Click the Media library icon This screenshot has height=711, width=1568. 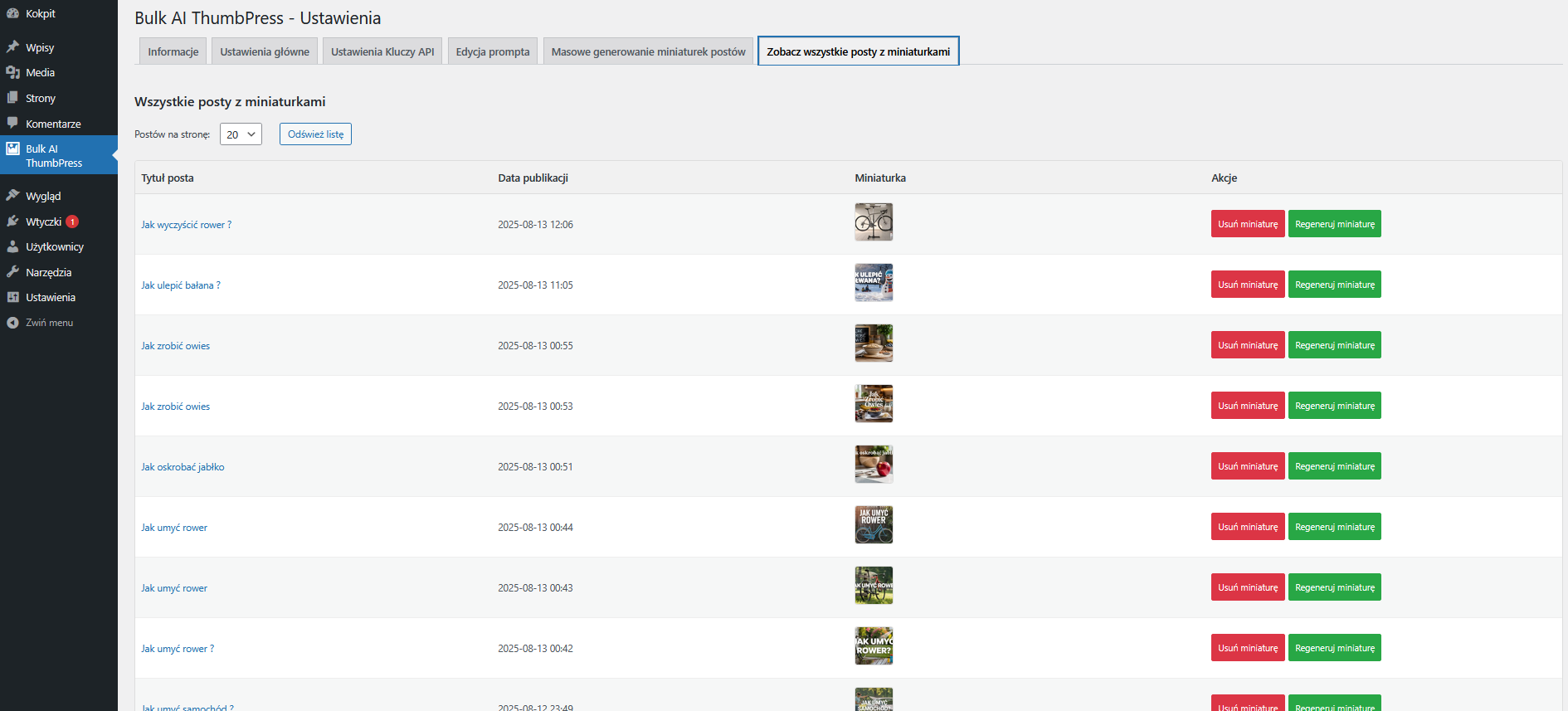click(x=12, y=72)
